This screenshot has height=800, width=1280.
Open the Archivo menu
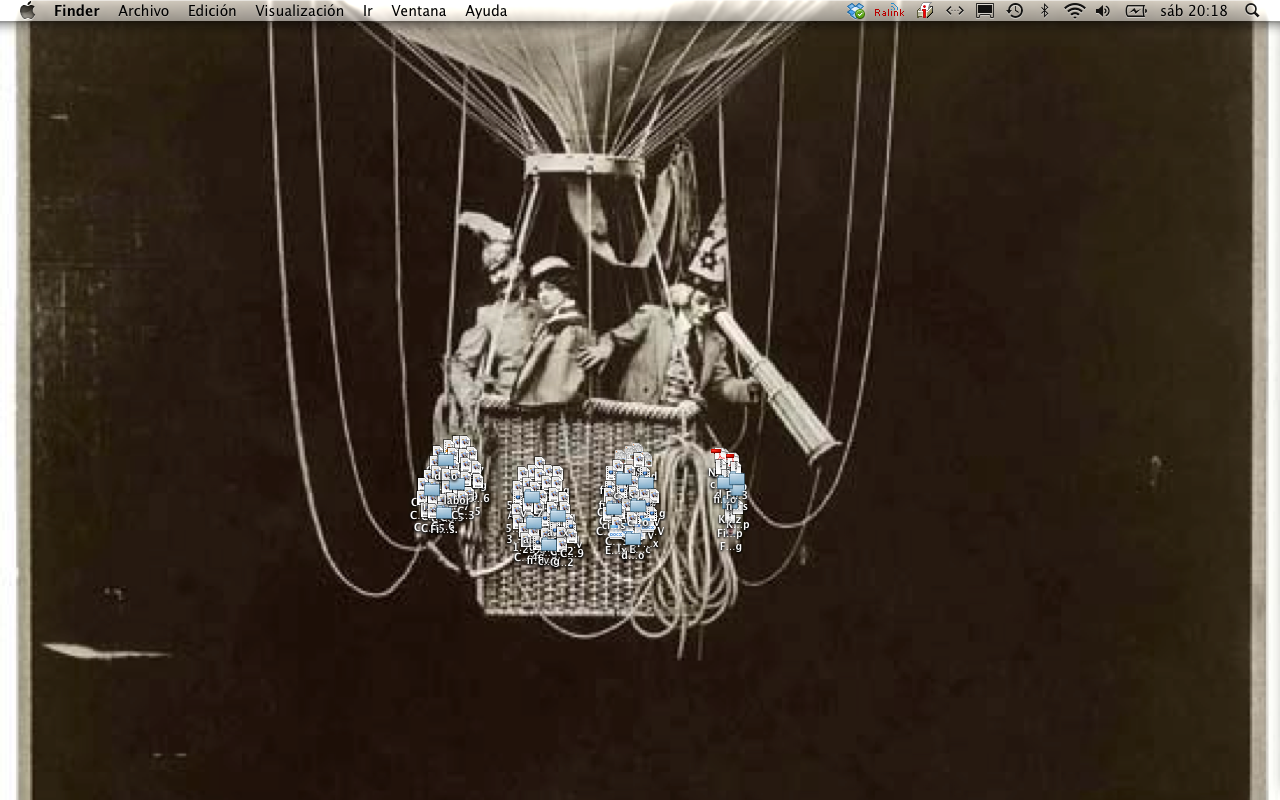point(141,11)
